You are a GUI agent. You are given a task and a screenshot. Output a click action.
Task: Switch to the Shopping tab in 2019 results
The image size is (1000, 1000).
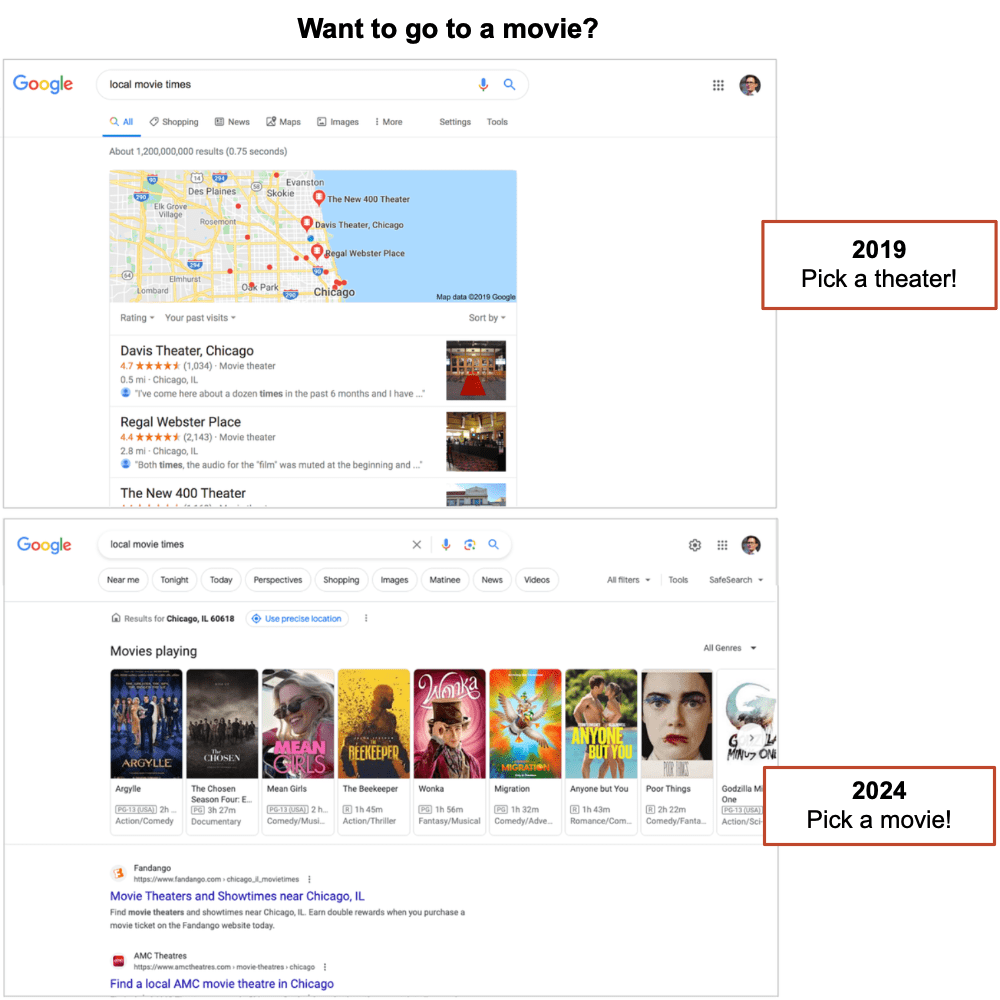click(173, 122)
